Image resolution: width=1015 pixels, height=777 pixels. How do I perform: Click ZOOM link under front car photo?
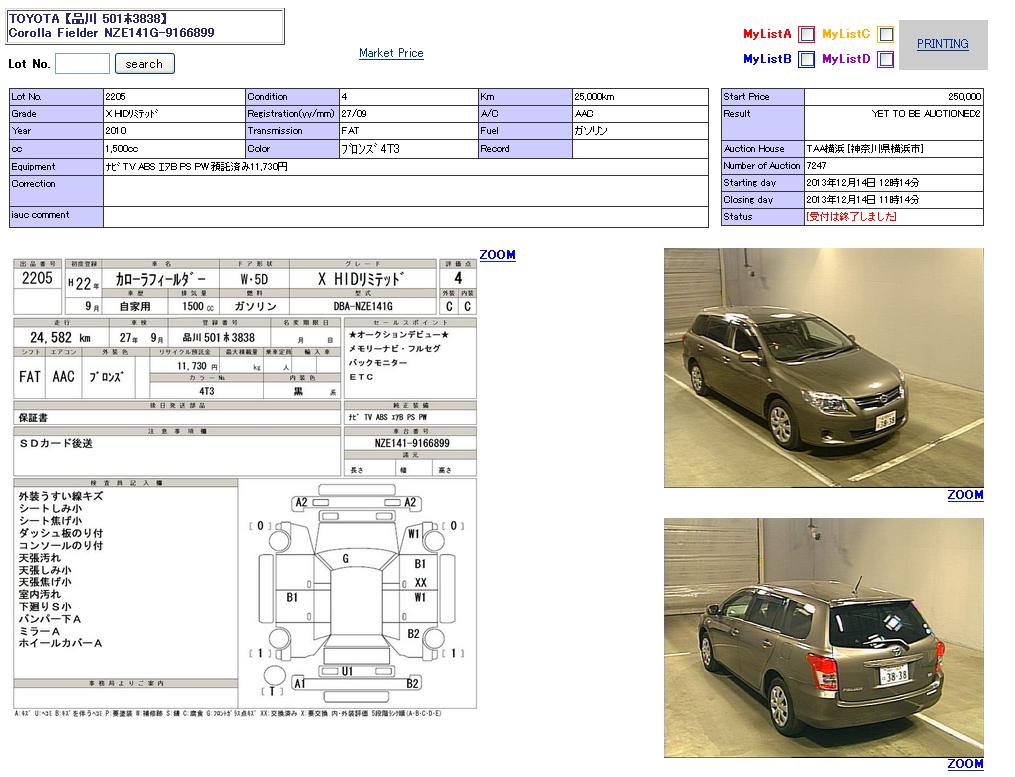[965, 495]
